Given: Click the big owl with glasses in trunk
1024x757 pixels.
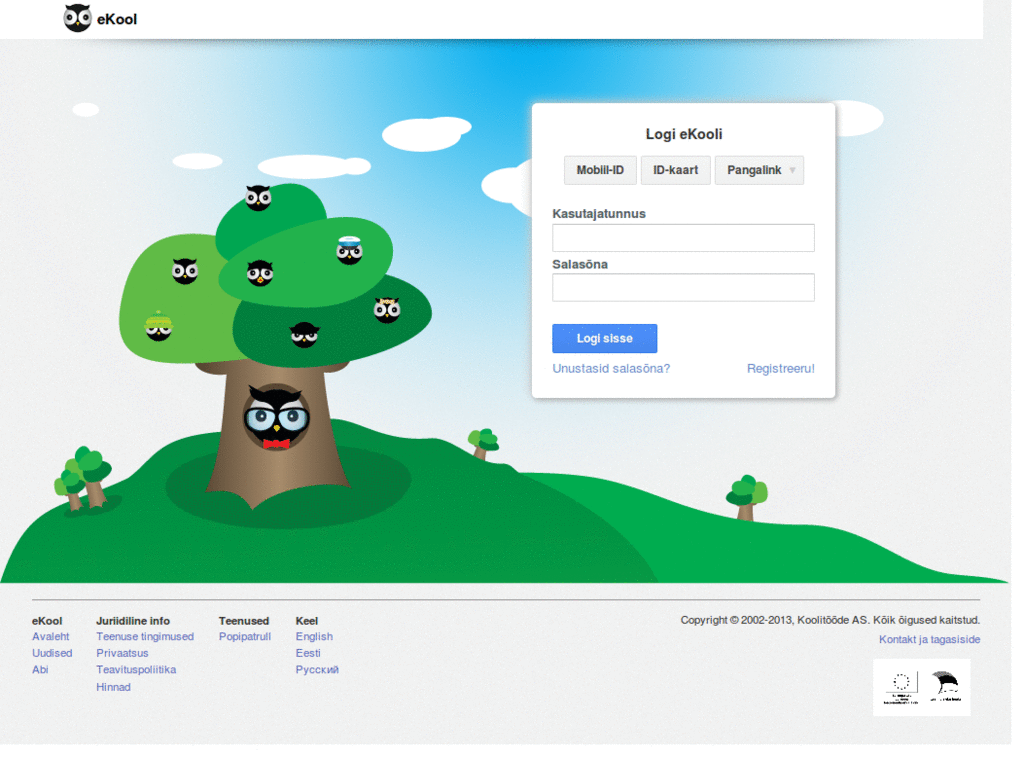Looking at the screenshot, I should (276, 418).
